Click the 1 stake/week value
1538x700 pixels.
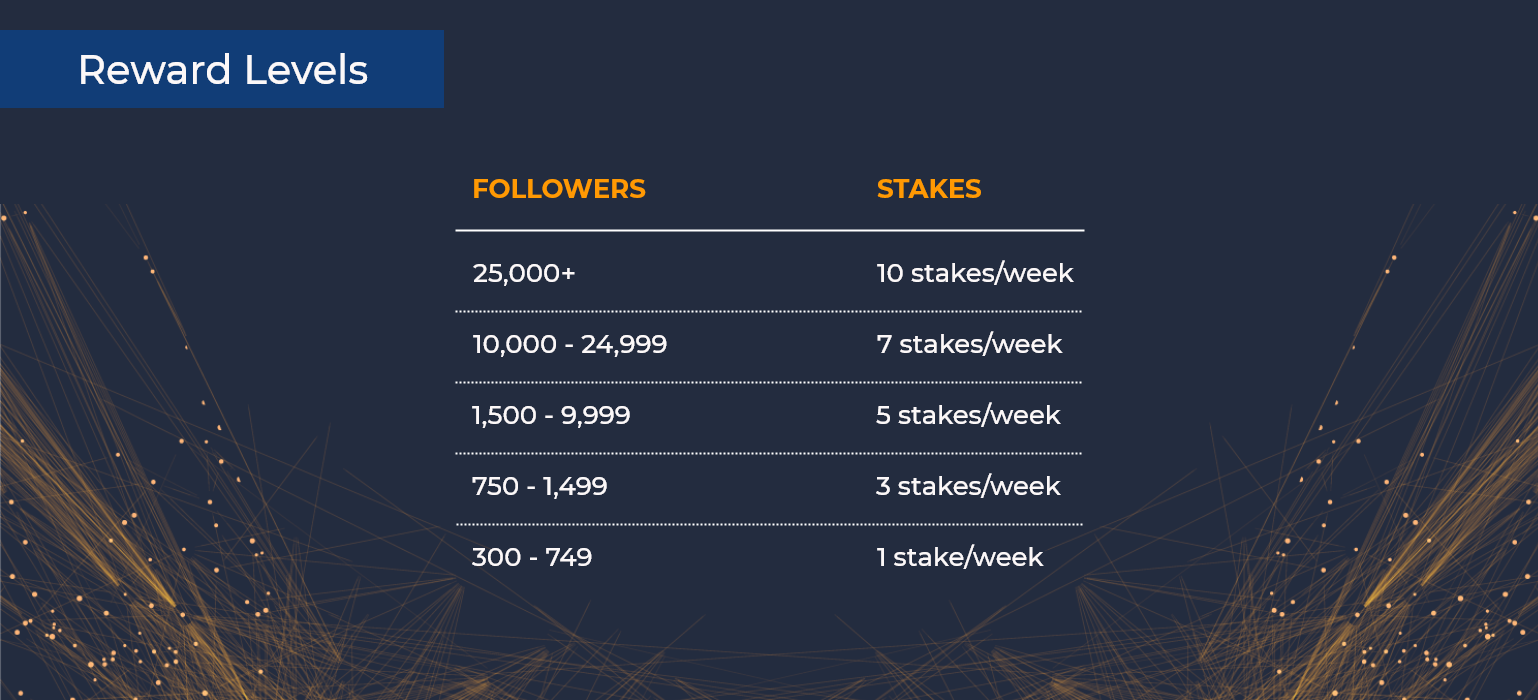pyautogui.click(x=960, y=558)
